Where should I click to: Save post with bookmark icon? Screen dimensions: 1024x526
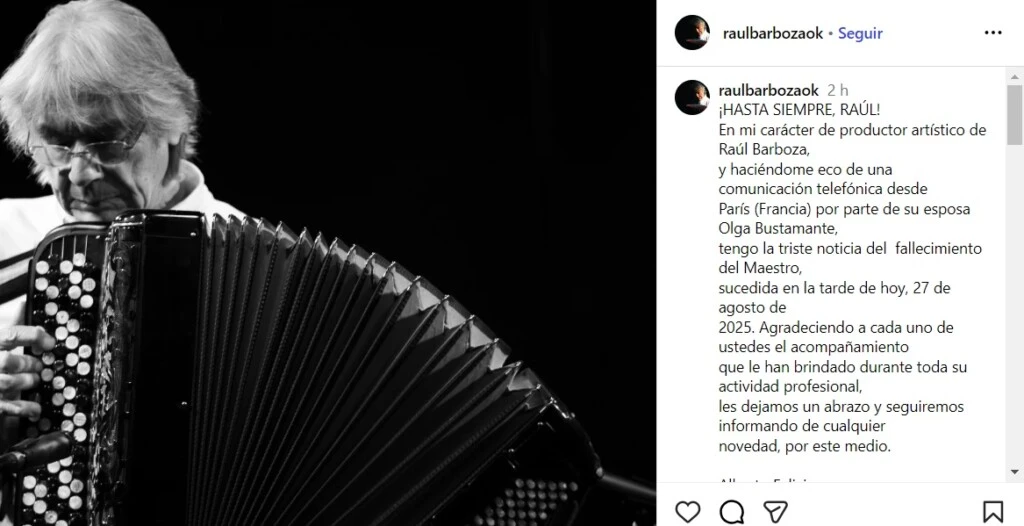[x=993, y=512]
